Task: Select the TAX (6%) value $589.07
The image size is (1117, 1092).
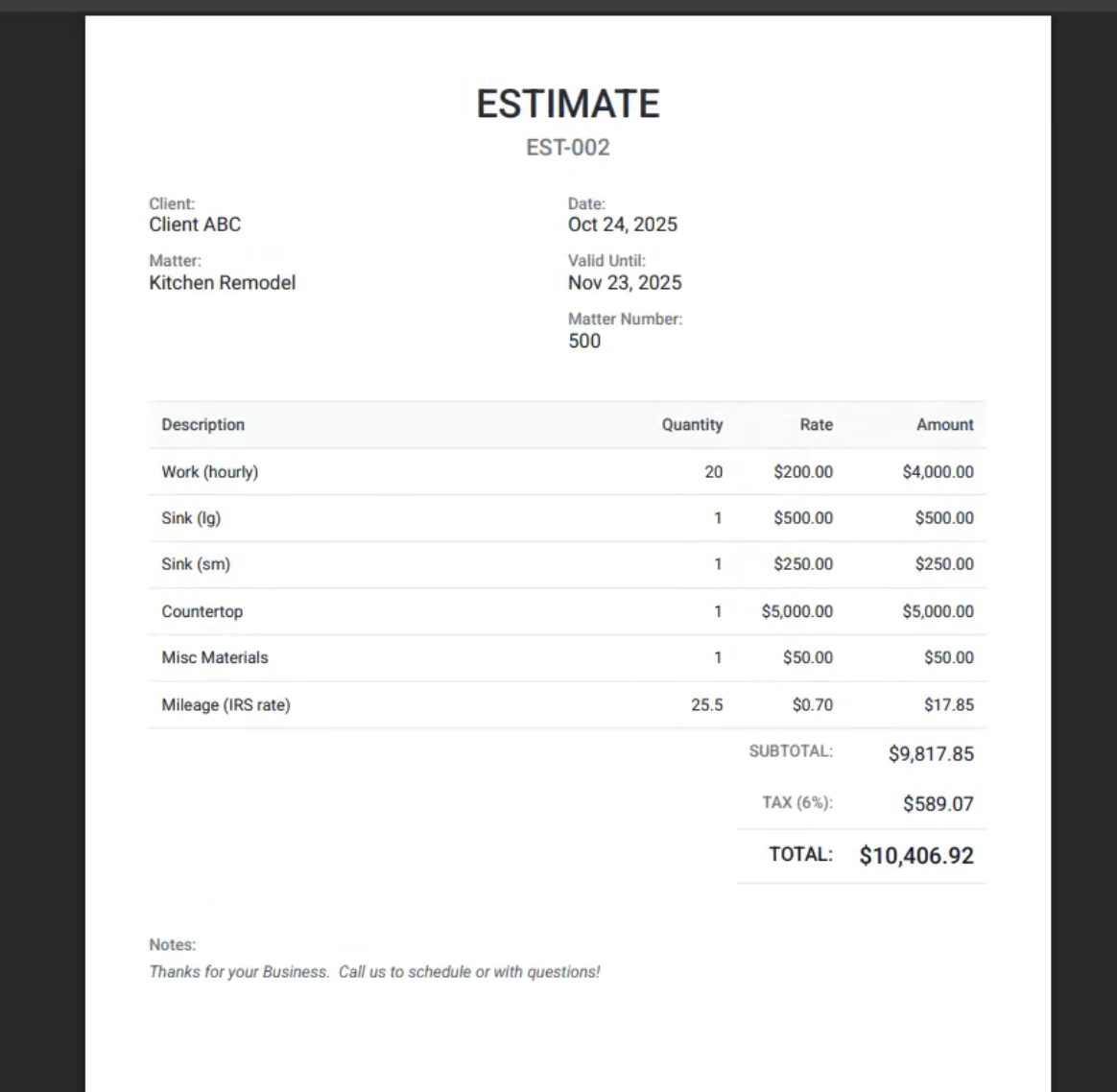Action: tap(938, 804)
